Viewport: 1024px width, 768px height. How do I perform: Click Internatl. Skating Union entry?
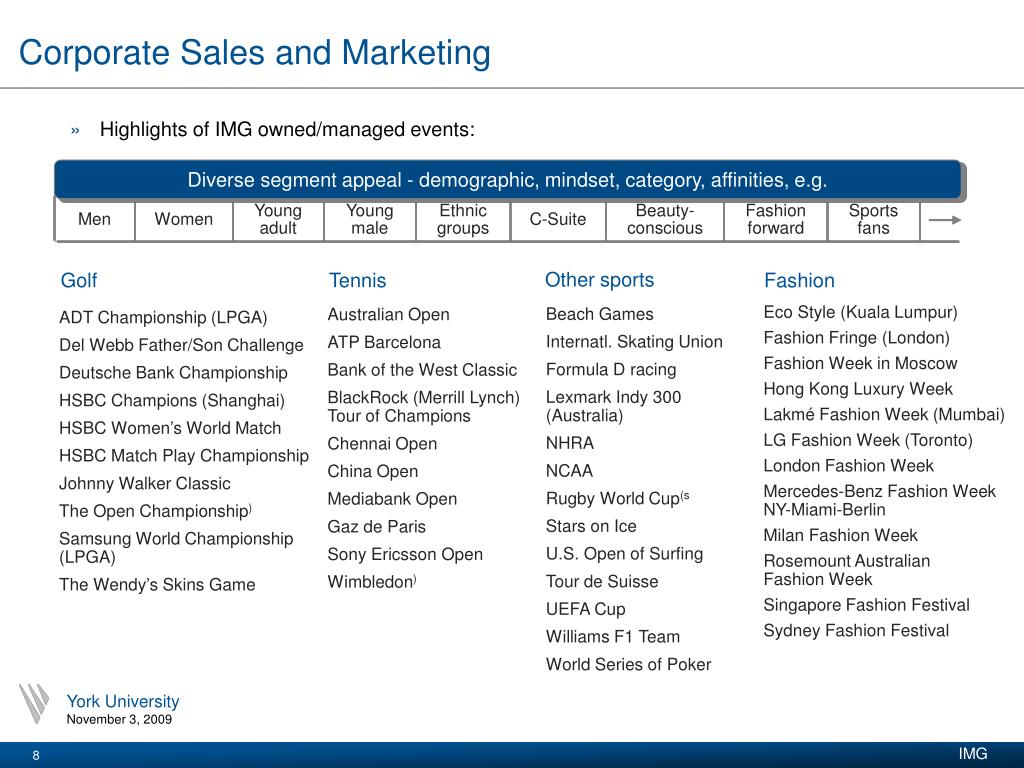point(634,342)
